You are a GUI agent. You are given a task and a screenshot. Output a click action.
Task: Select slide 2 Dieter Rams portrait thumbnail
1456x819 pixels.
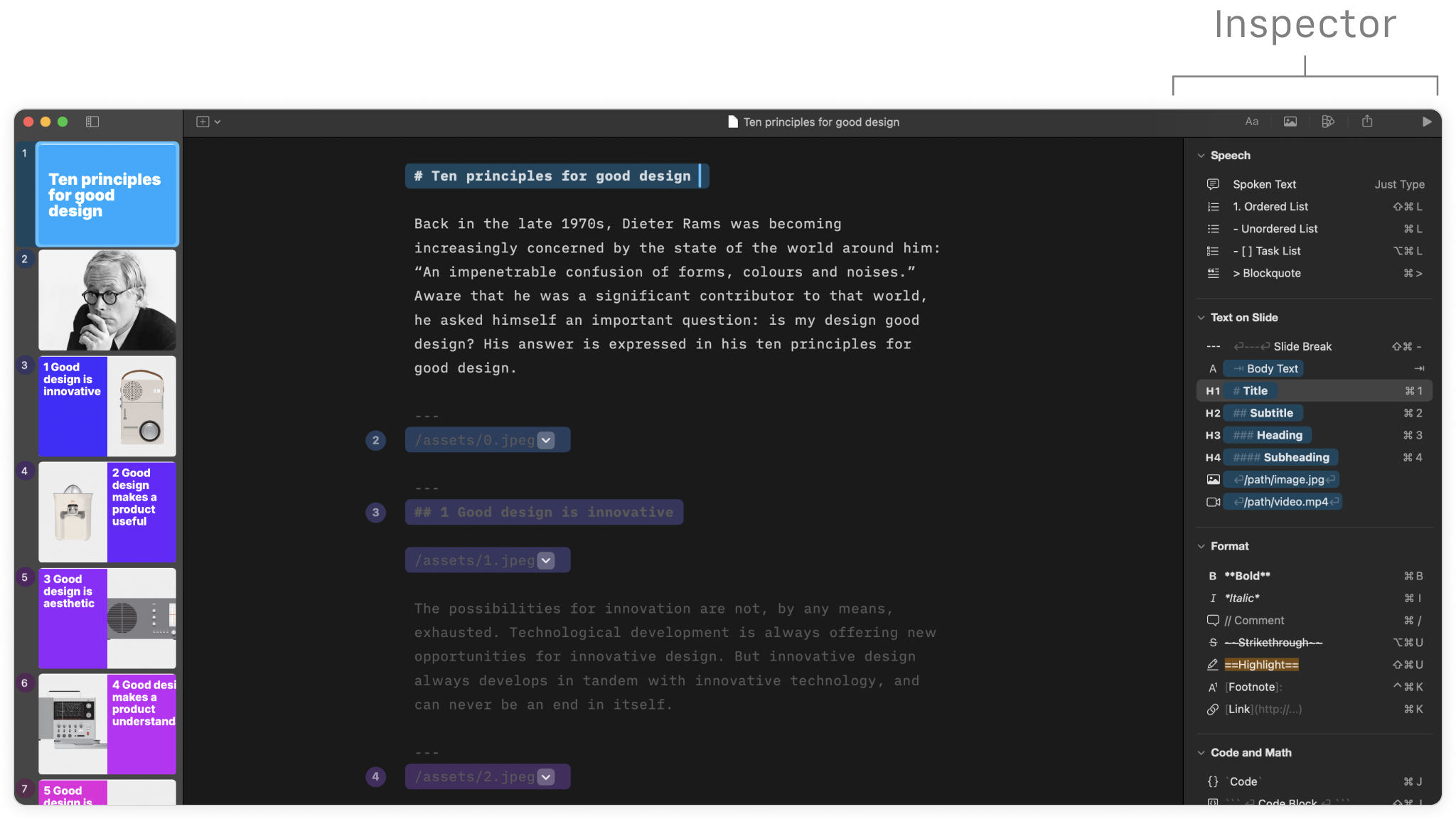point(107,300)
